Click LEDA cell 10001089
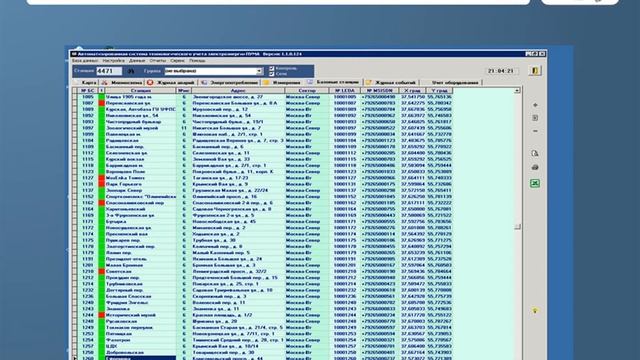 pos(345,109)
